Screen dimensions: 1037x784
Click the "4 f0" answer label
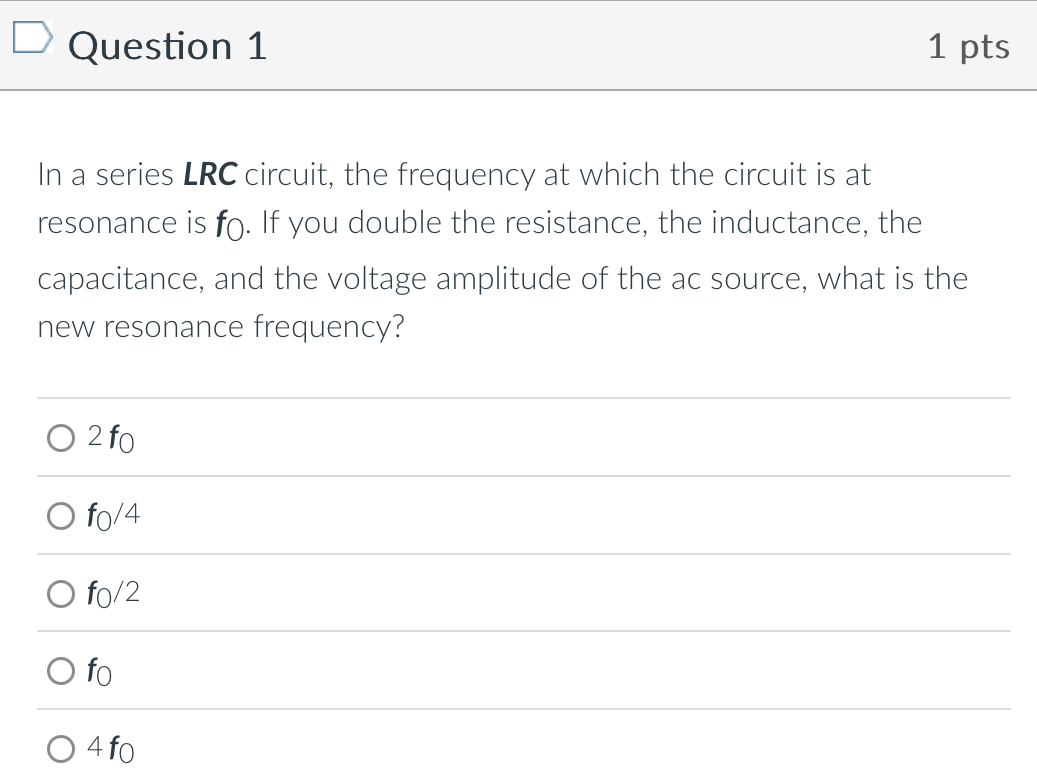coord(112,748)
